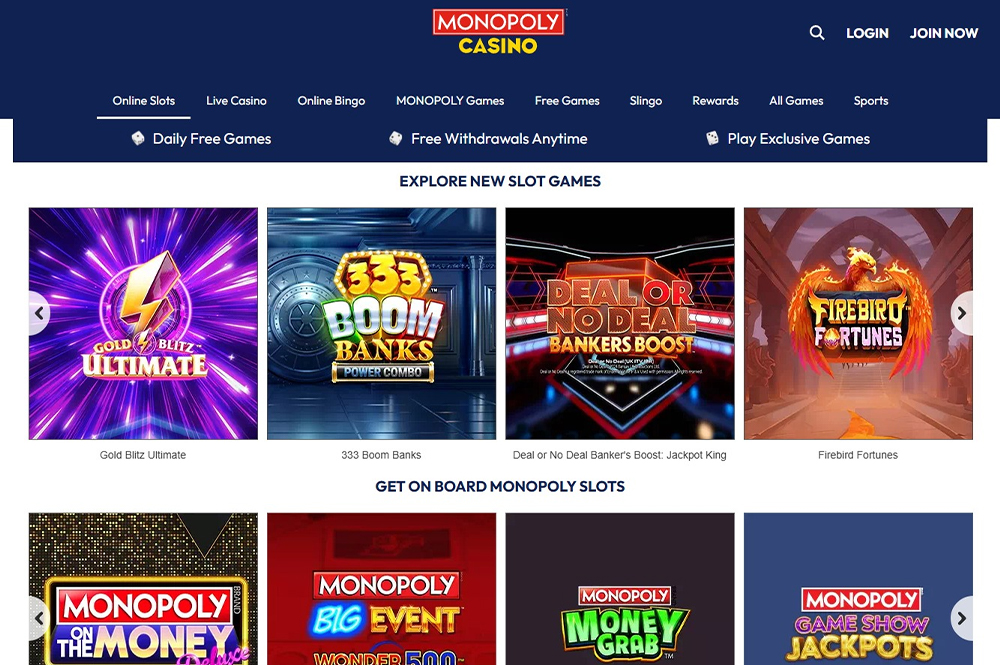Select the Monopoly Big Event game tile
This screenshot has height=665, width=1000.
[x=381, y=589]
